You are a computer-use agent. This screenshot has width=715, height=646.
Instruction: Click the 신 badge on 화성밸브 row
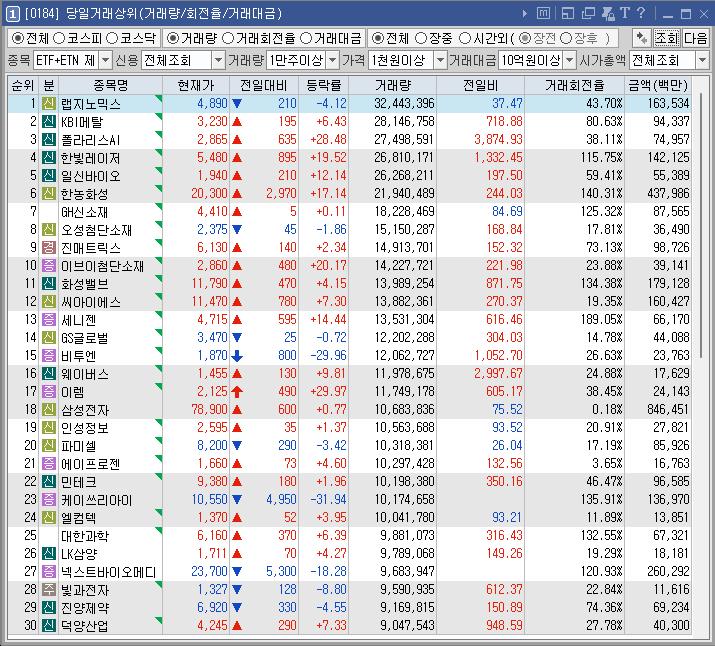(49, 284)
